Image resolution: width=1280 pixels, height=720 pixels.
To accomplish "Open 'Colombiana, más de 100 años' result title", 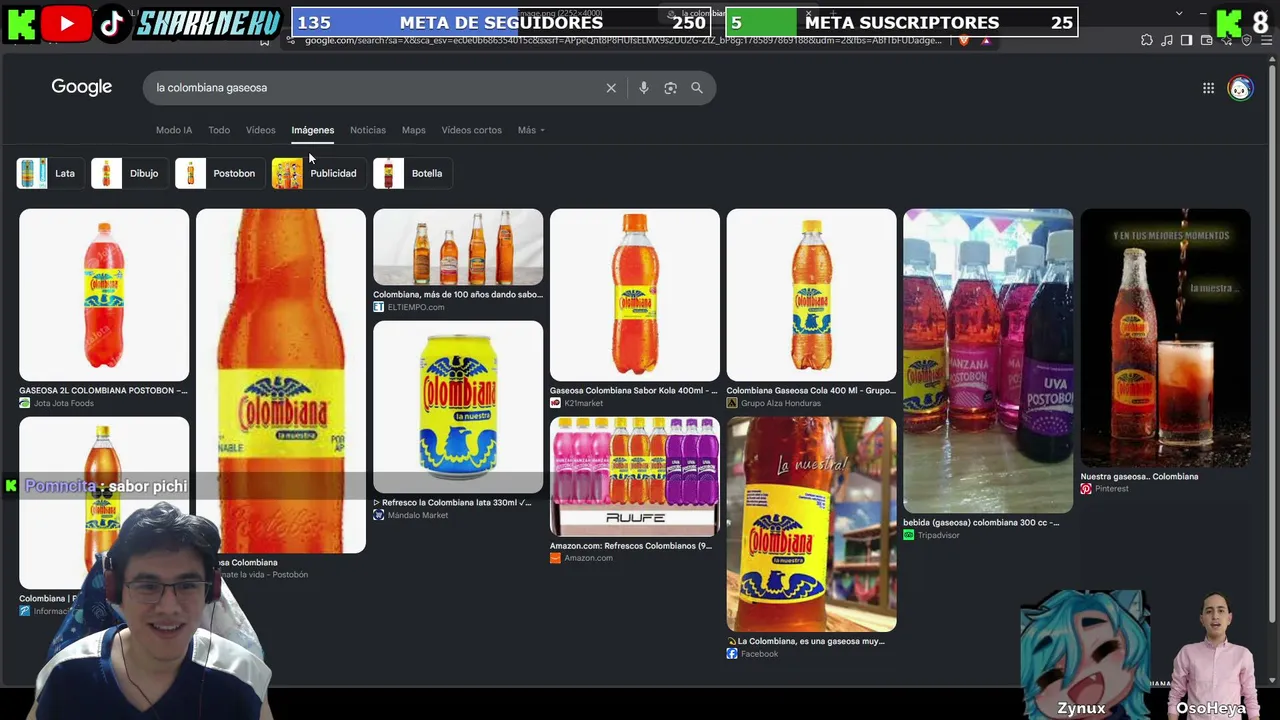I will (x=458, y=295).
